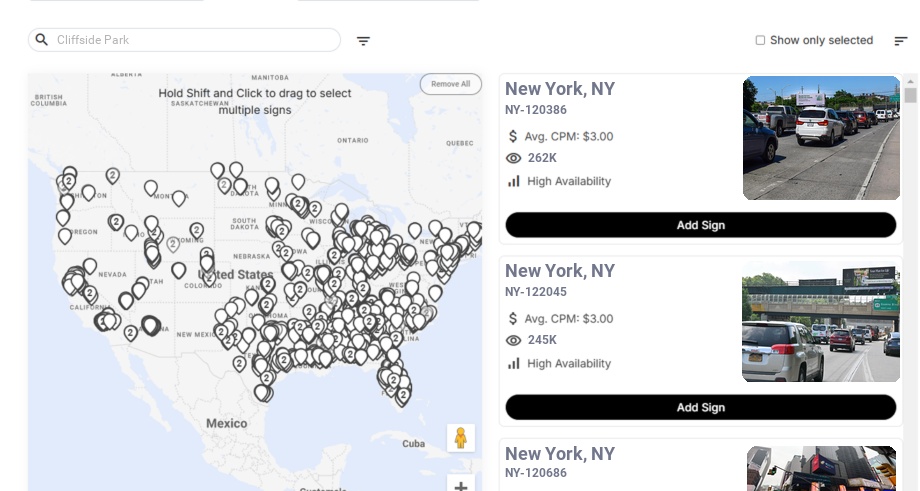Add sign NY-122045 to selection

tap(700, 407)
